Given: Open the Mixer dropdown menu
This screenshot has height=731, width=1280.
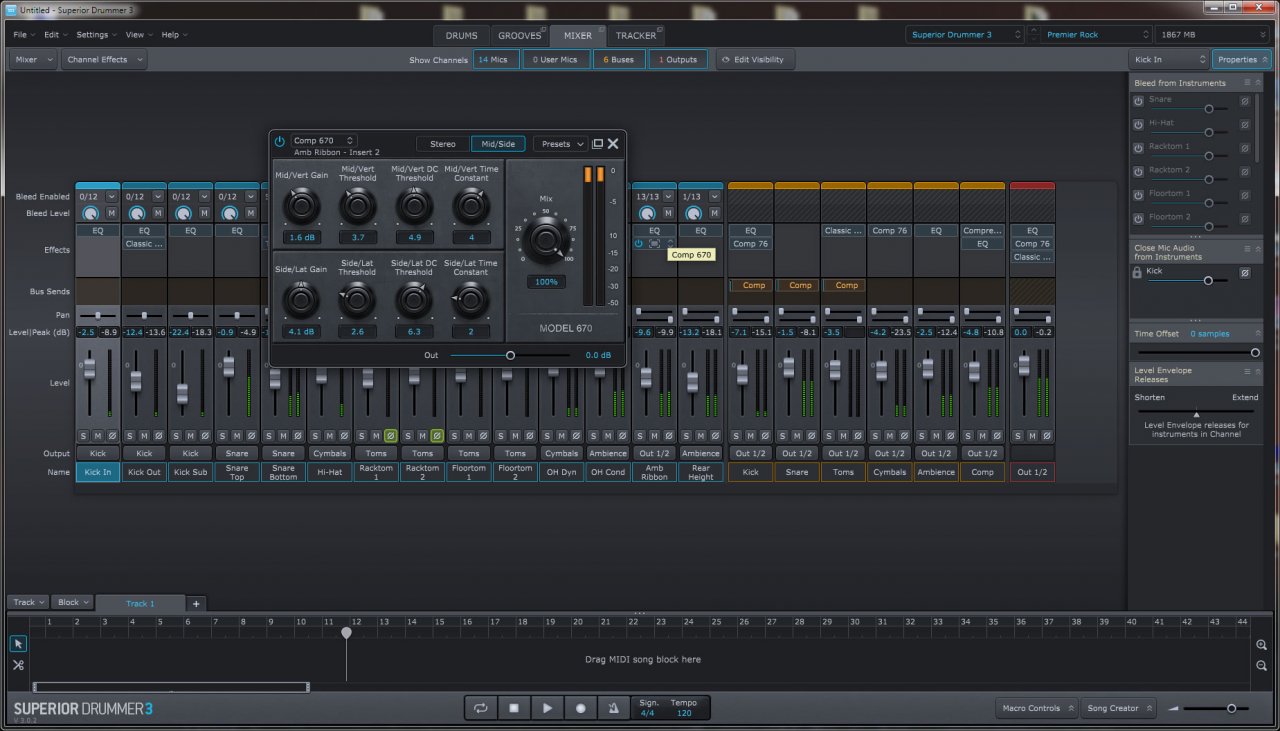Looking at the screenshot, I should [x=31, y=60].
